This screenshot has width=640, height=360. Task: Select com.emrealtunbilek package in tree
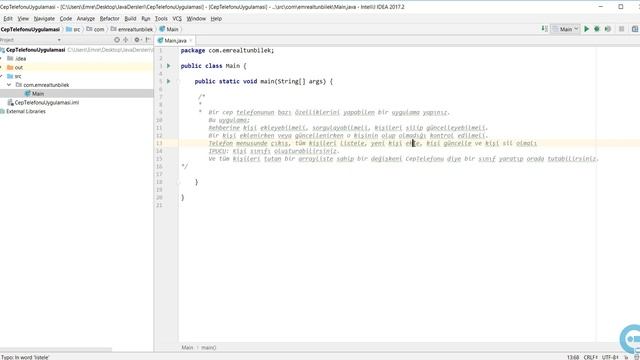(46, 85)
